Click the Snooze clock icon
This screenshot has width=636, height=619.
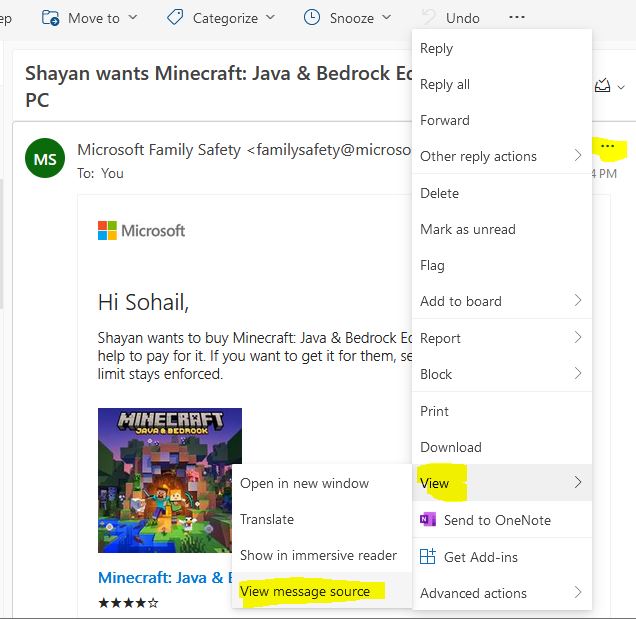point(312,18)
